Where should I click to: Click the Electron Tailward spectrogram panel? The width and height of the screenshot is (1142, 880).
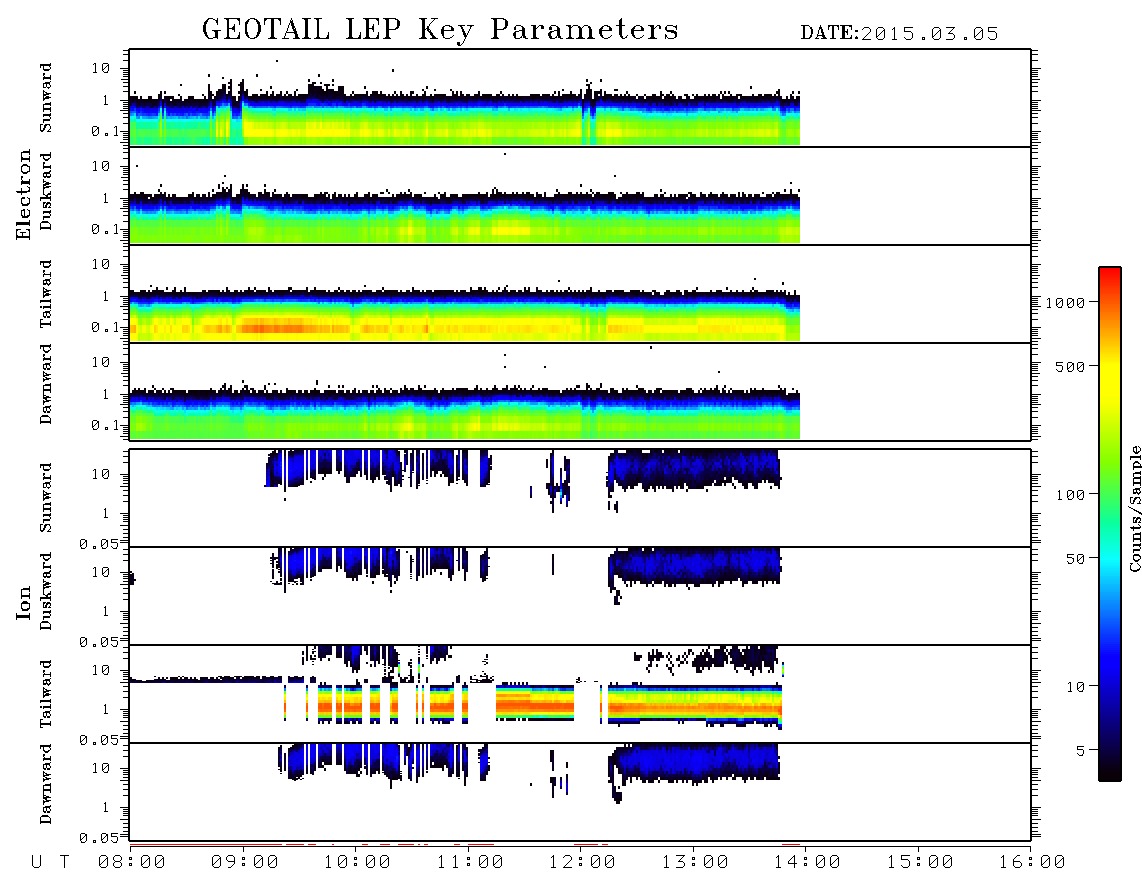pyautogui.click(x=580, y=294)
